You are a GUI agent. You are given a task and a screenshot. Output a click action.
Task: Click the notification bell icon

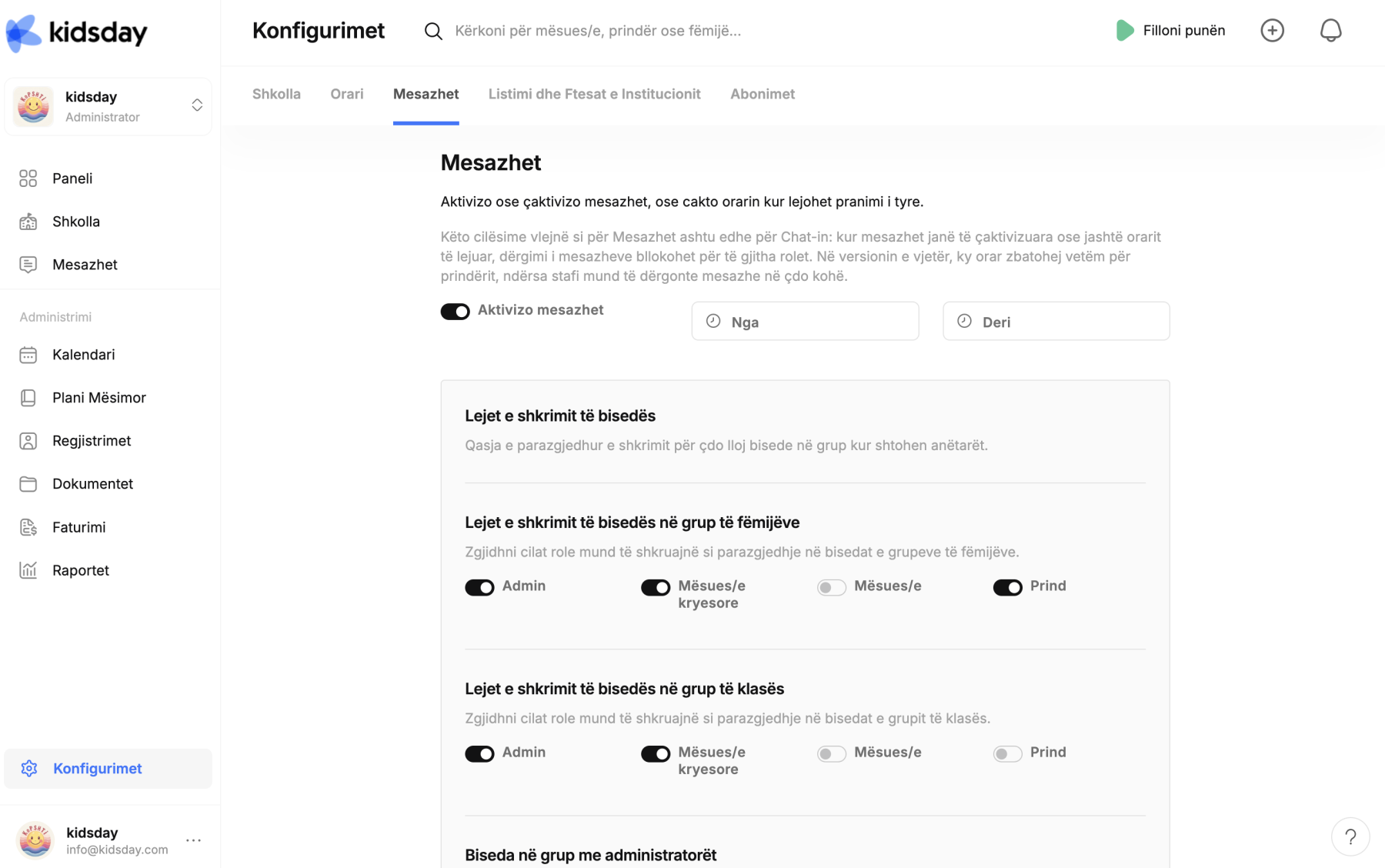pos(1330,31)
